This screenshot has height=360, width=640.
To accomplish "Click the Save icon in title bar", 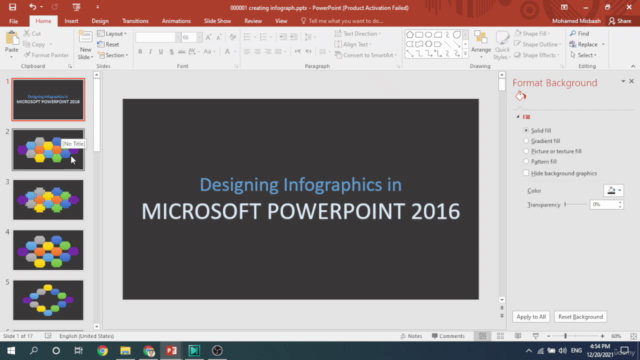I will pyautogui.click(x=12, y=7).
